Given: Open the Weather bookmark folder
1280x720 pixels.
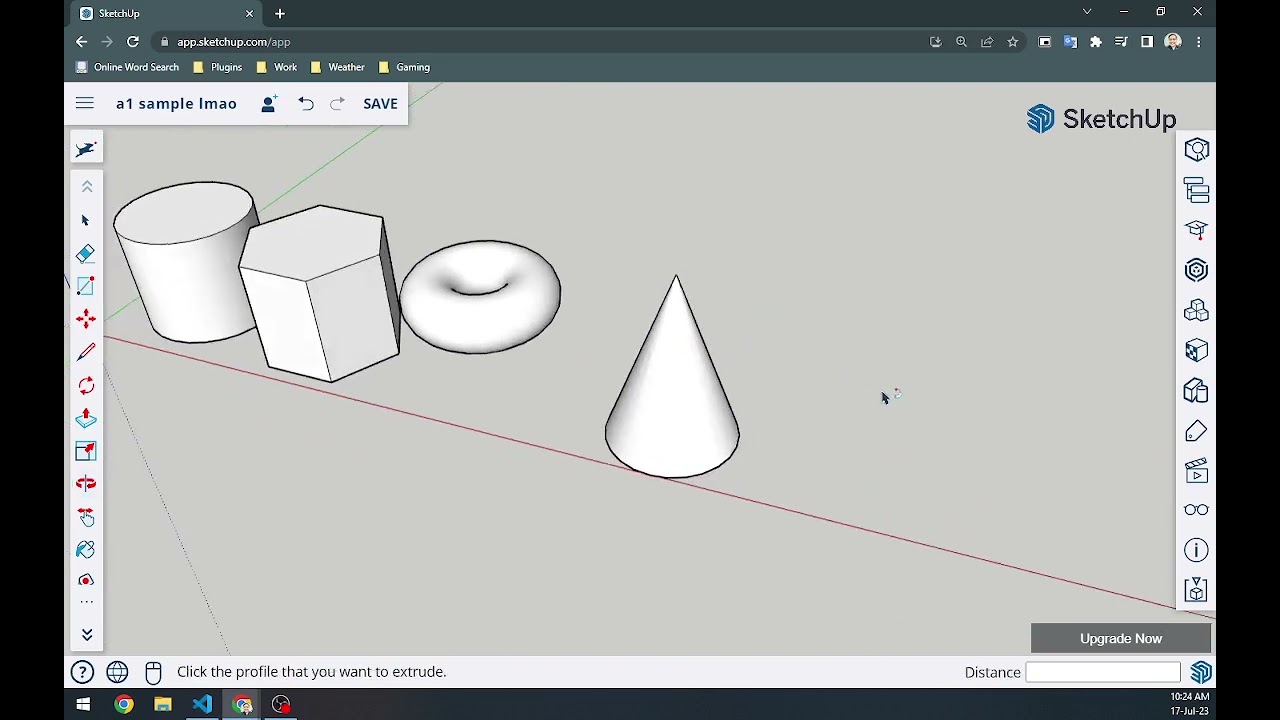Looking at the screenshot, I should [x=338, y=67].
